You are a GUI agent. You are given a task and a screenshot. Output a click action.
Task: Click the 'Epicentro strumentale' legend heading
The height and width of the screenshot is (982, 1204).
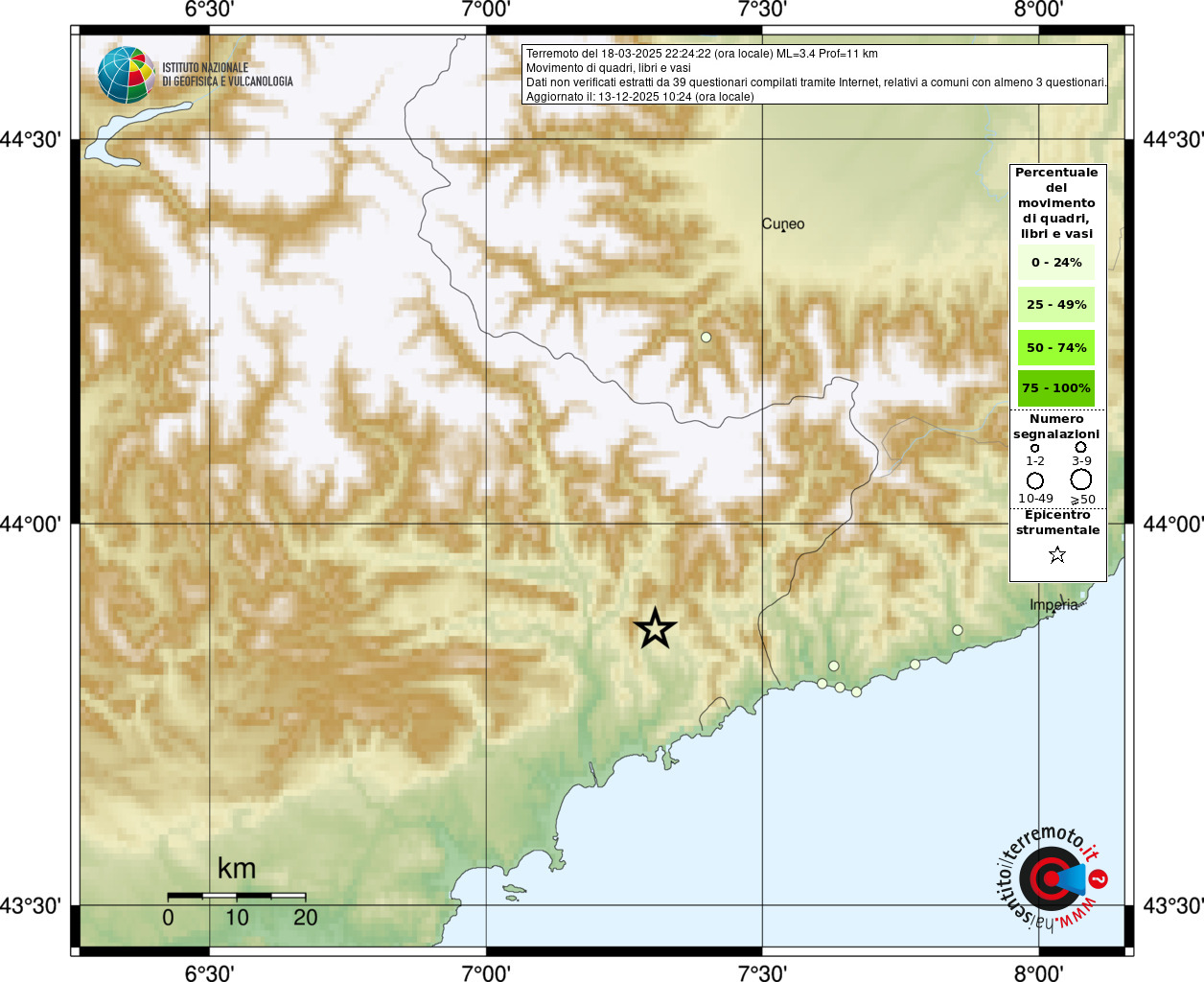pos(1057,523)
